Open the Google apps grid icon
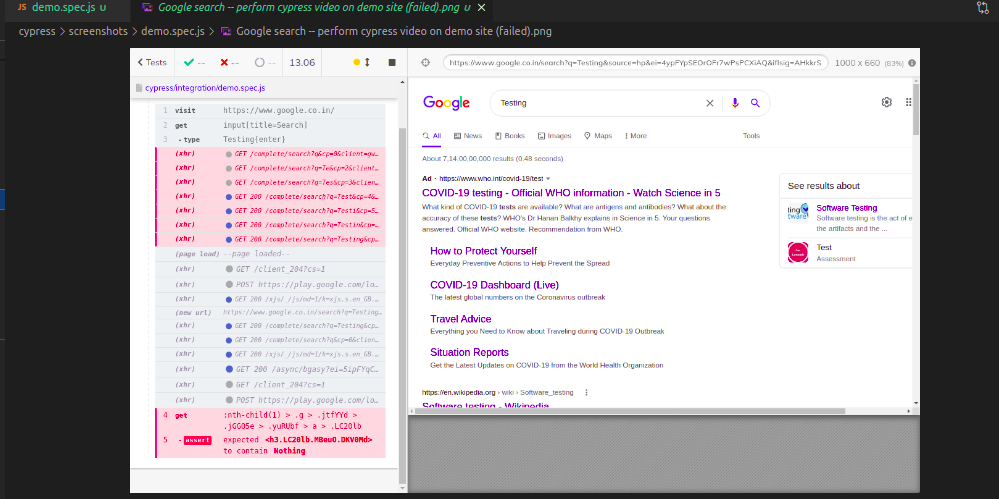The height and width of the screenshot is (499, 999). [x=909, y=103]
